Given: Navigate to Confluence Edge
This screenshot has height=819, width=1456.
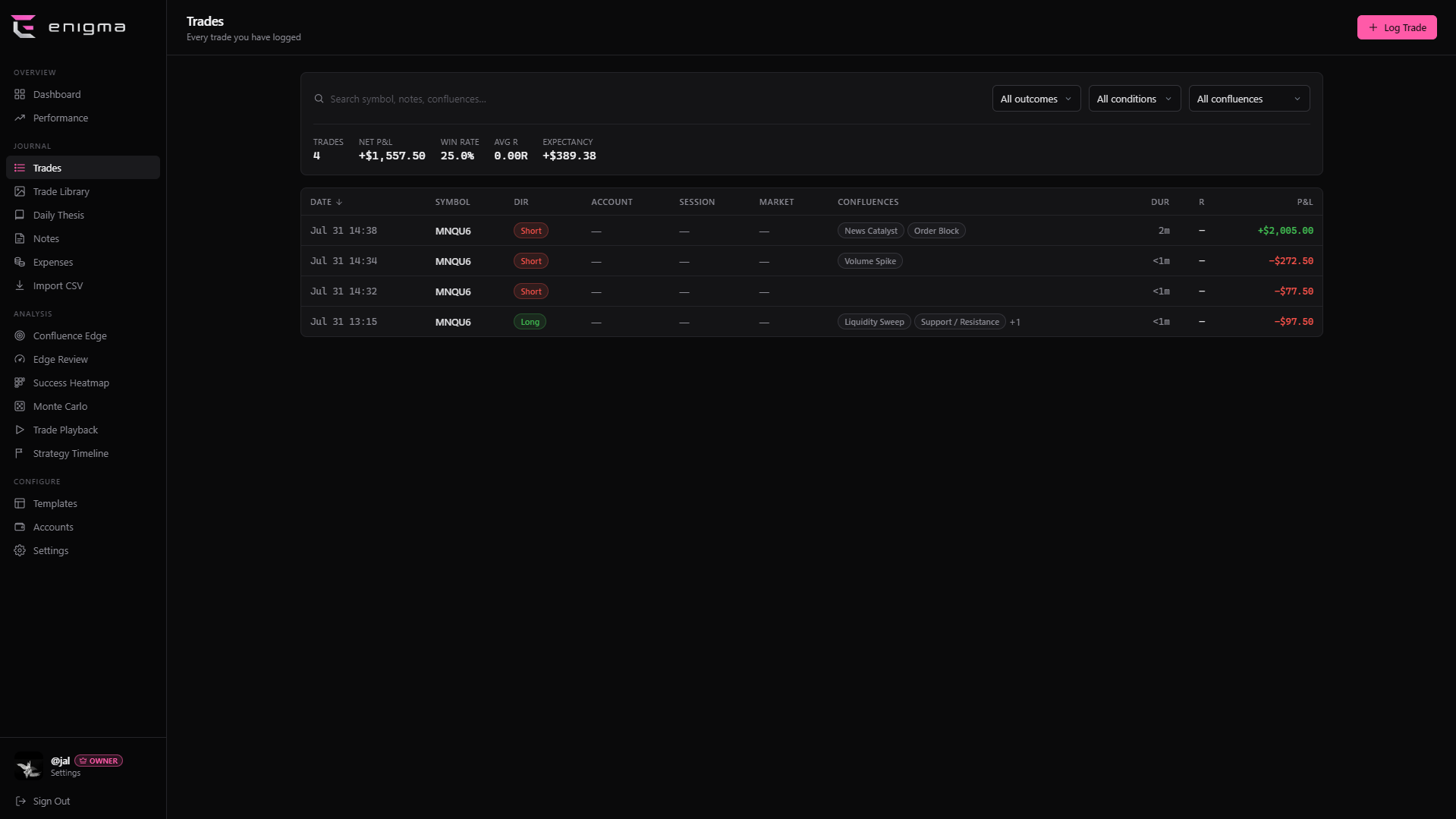Looking at the screenshot, I should (x=83, y=335).
